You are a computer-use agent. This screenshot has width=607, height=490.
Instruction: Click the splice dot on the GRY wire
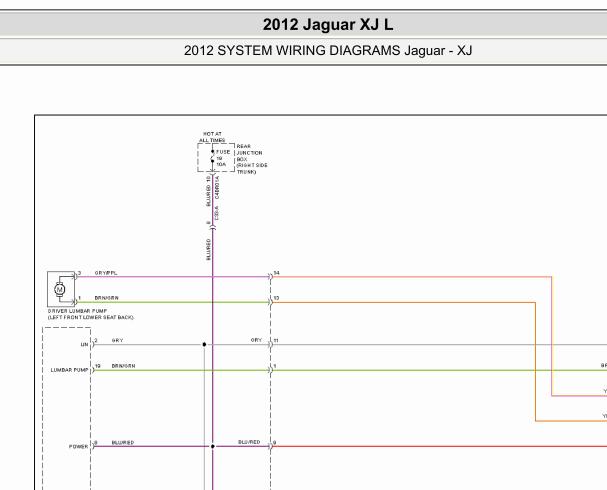click(x=204, y=344)
